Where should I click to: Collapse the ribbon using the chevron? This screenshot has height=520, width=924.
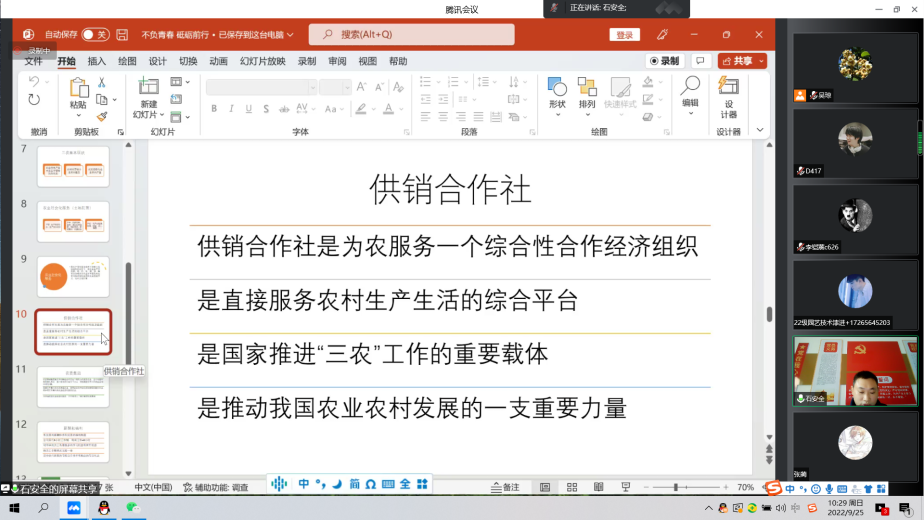760,130
